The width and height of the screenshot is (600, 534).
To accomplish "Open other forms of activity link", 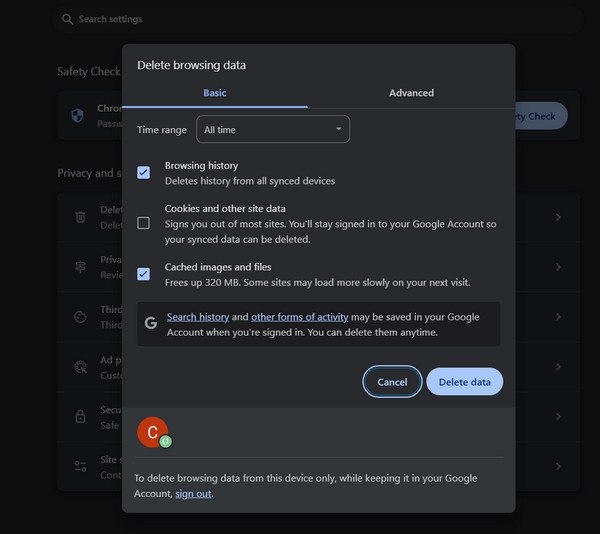I will coord(300,317).
